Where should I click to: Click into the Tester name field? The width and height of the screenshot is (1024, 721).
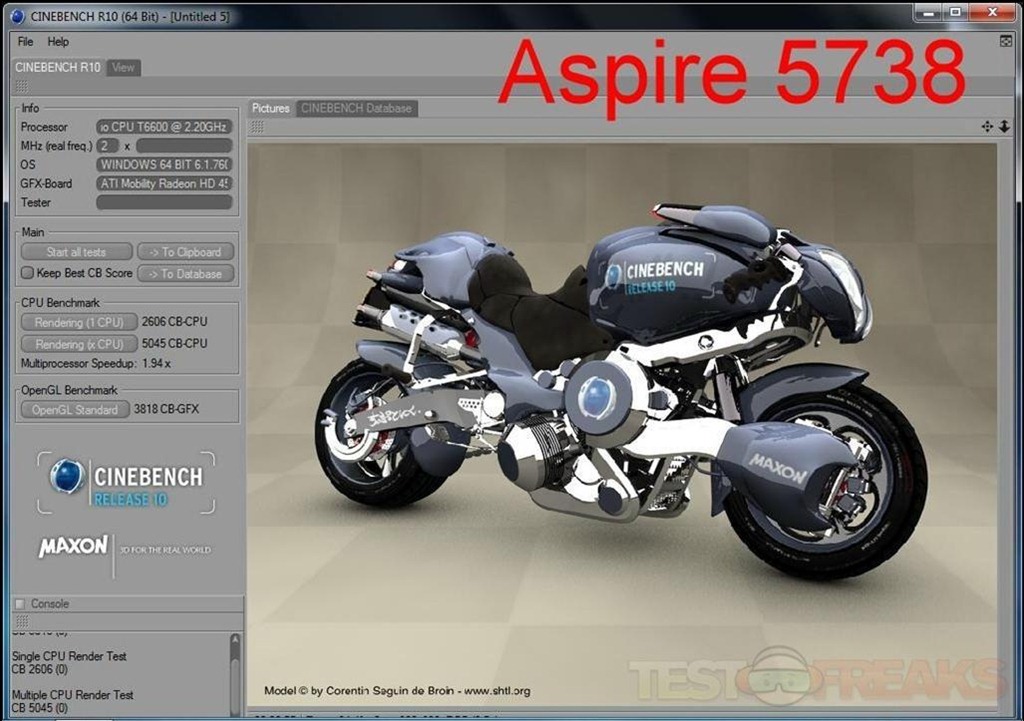(164, 203)
